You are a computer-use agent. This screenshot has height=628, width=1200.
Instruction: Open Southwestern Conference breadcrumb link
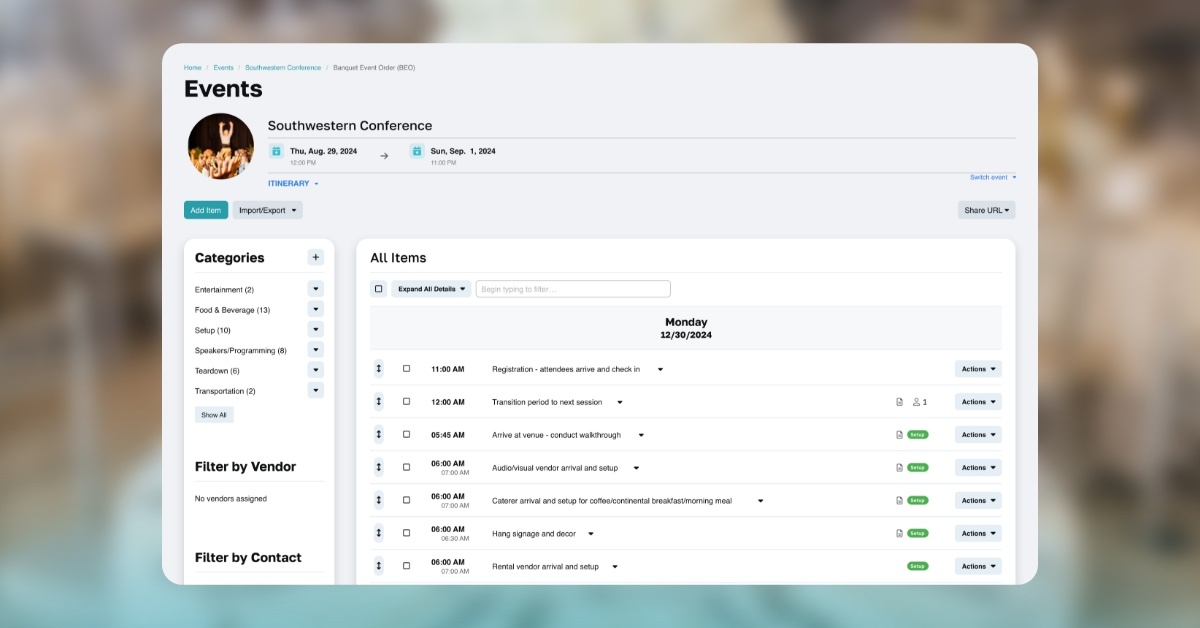click(283, 68)
